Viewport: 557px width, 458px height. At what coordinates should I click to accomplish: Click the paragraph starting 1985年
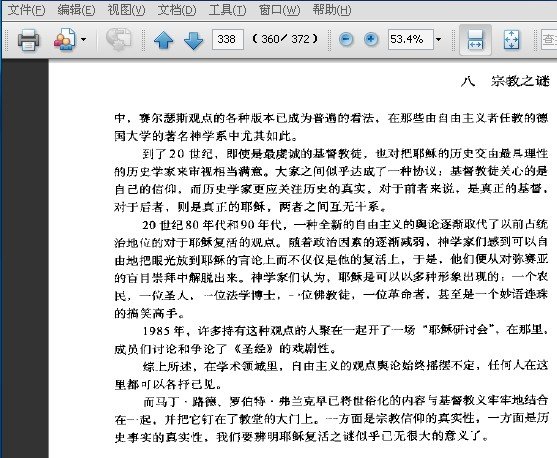click(331, 339)
